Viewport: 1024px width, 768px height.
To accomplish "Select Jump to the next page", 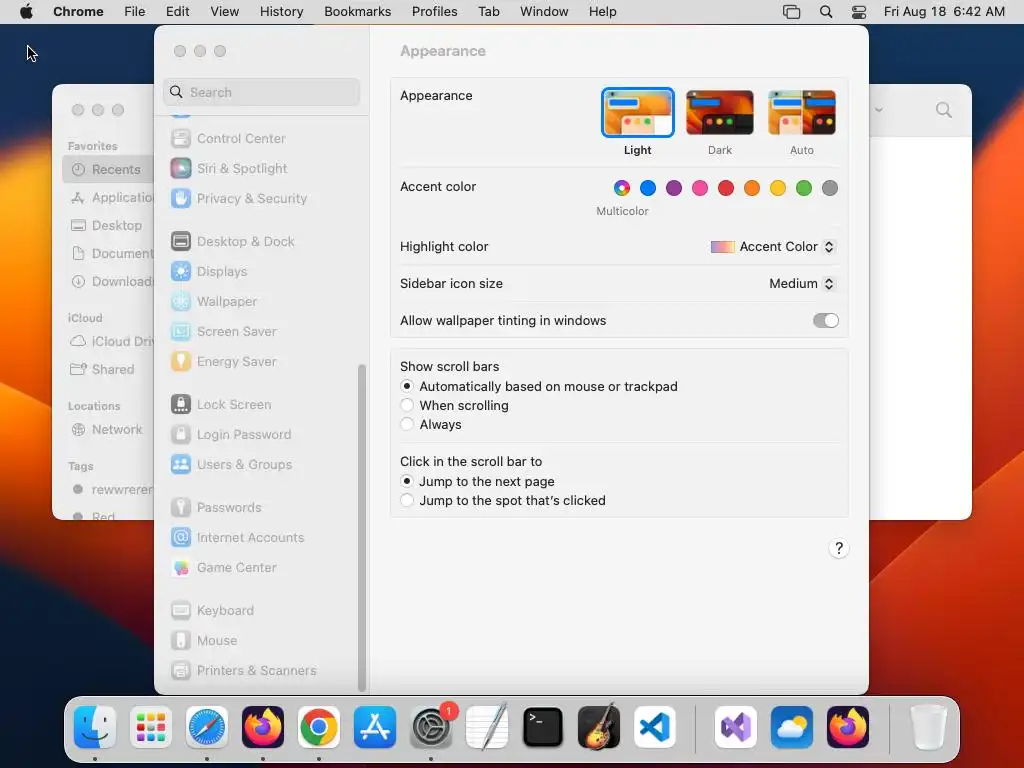I will (x=407, y=481).
